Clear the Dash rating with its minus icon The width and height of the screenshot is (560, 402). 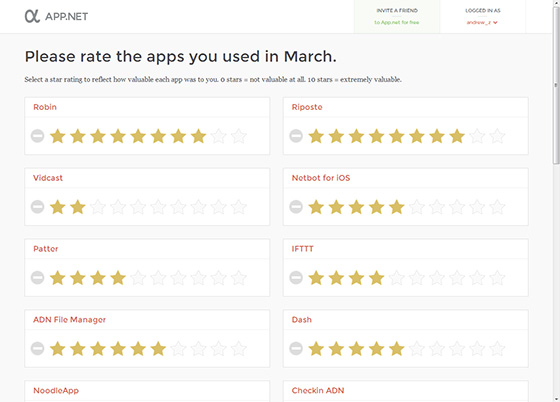[296, 348]
